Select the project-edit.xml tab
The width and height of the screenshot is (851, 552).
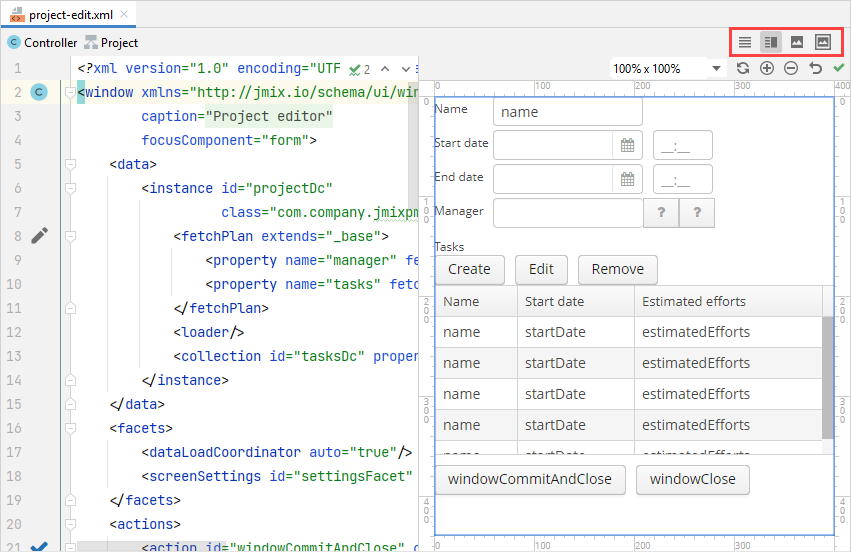coord(69,14)
